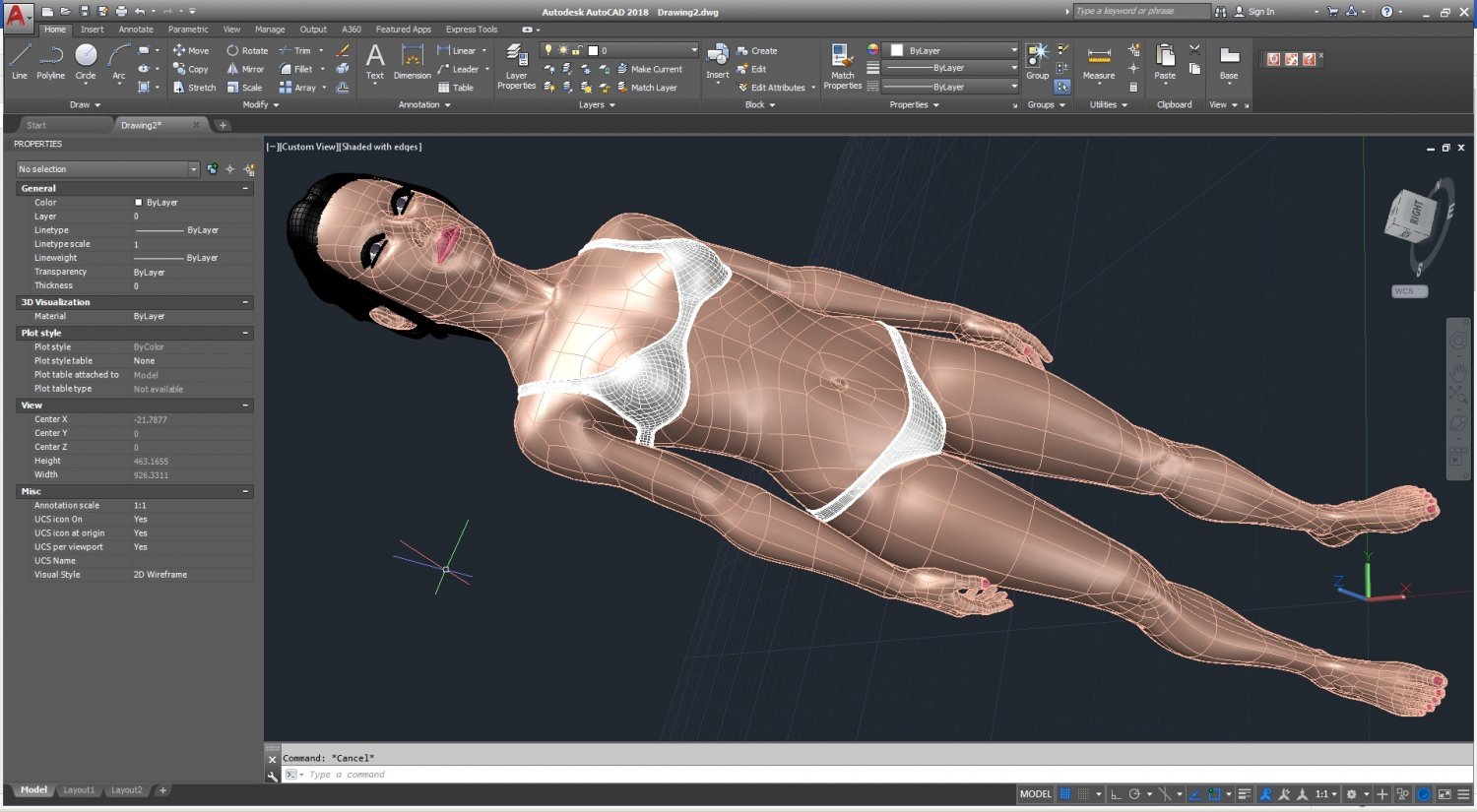Click Match Properties tool
The height and width of the screenshot is (812, 1477).
(x=842, y=66)
